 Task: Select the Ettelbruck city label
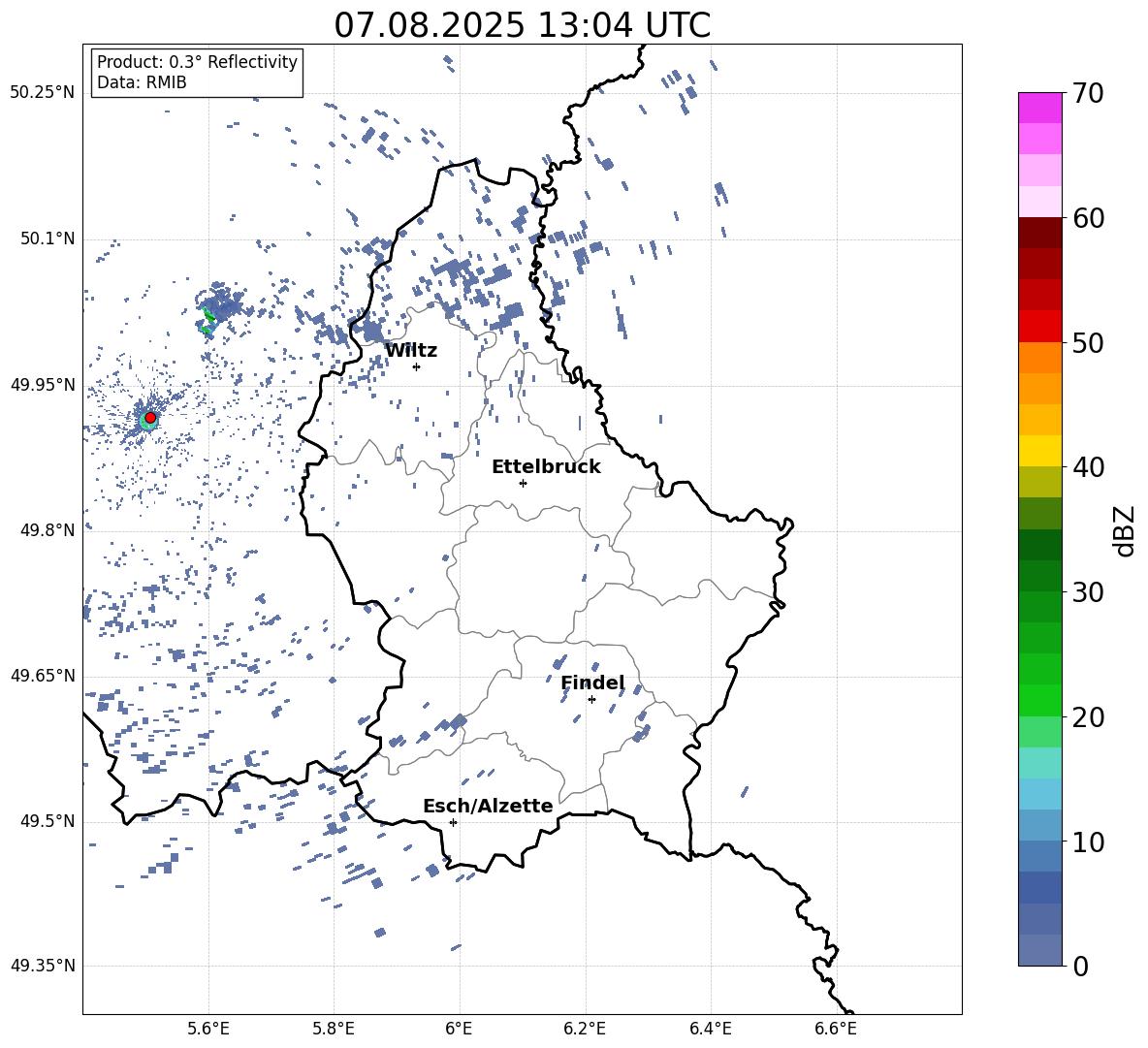pyautogui.click(x=546, y=467)
